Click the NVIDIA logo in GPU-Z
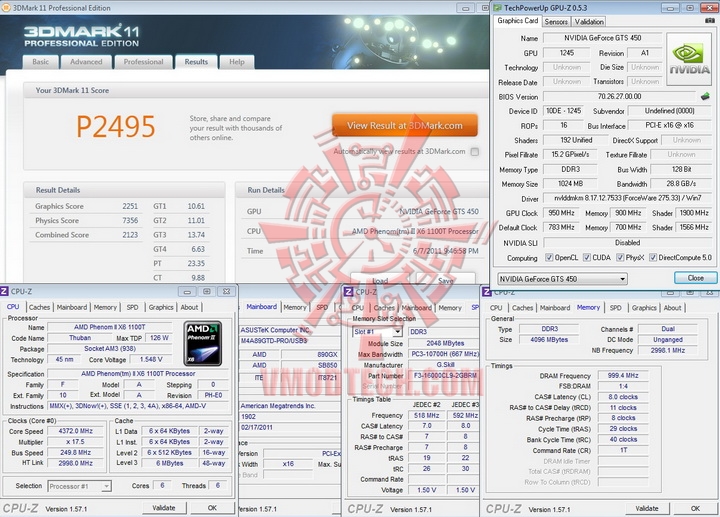 689,59
